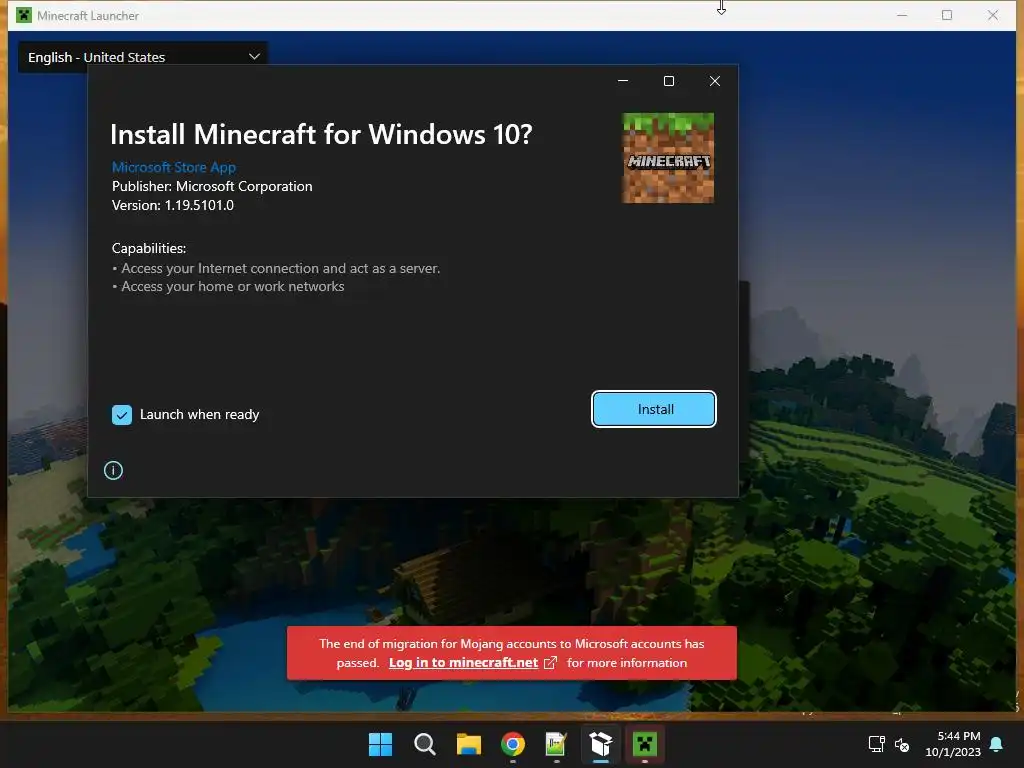1024x768 pixels.
Task: Click the Install Minecraft for Windows 10? heading
Action: (321, 135)
